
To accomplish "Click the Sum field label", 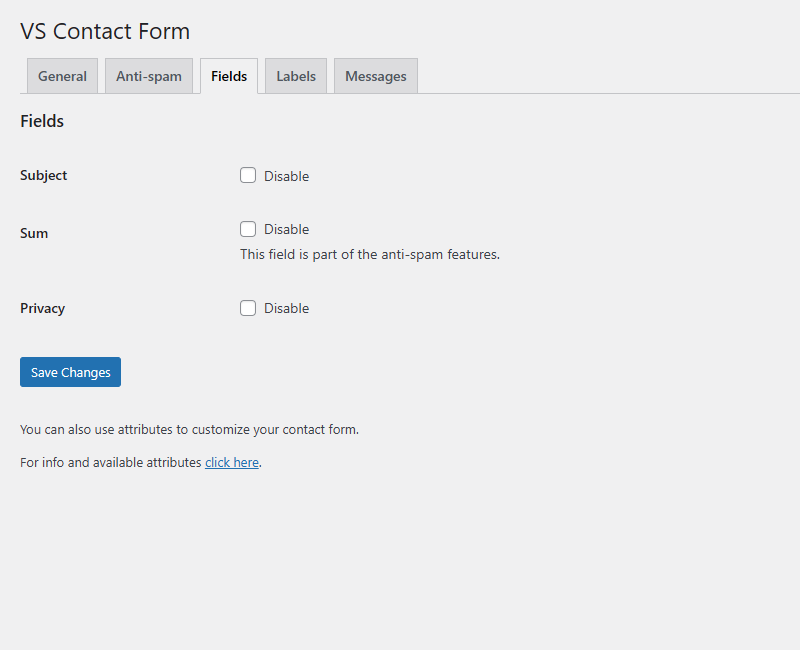I will pyautogui.click(x=33, y=233).
